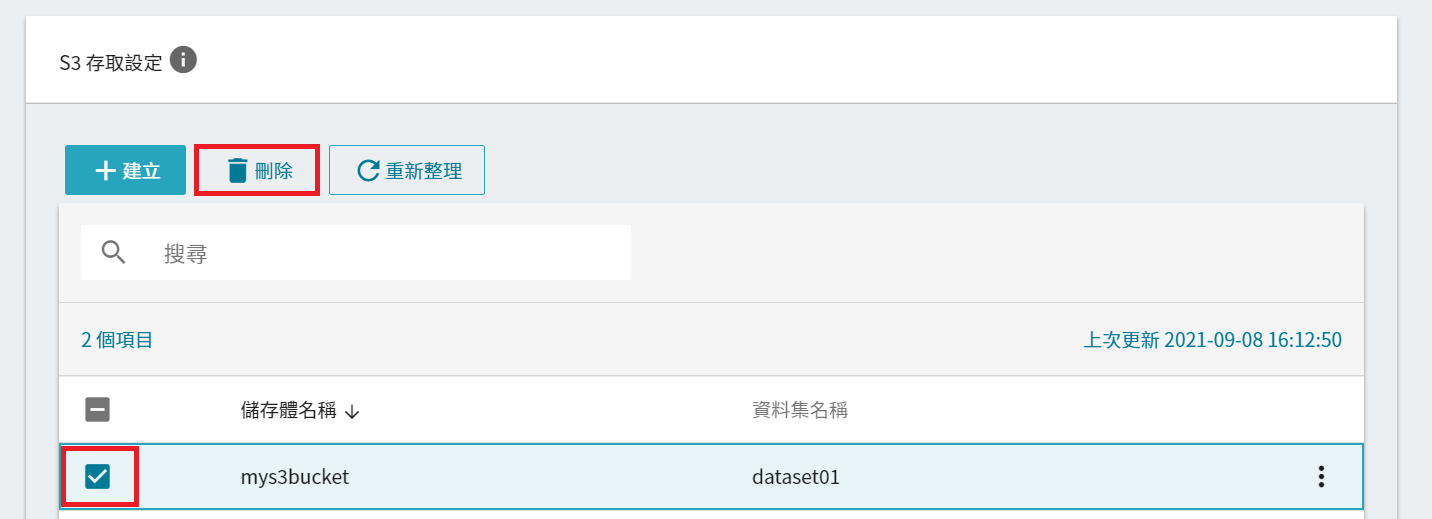Image resolution: width=1432 pixels, height=519 pixels.
Task: Uncheck the mys3bucket row checkbox
Action: [x=98, y=477]
